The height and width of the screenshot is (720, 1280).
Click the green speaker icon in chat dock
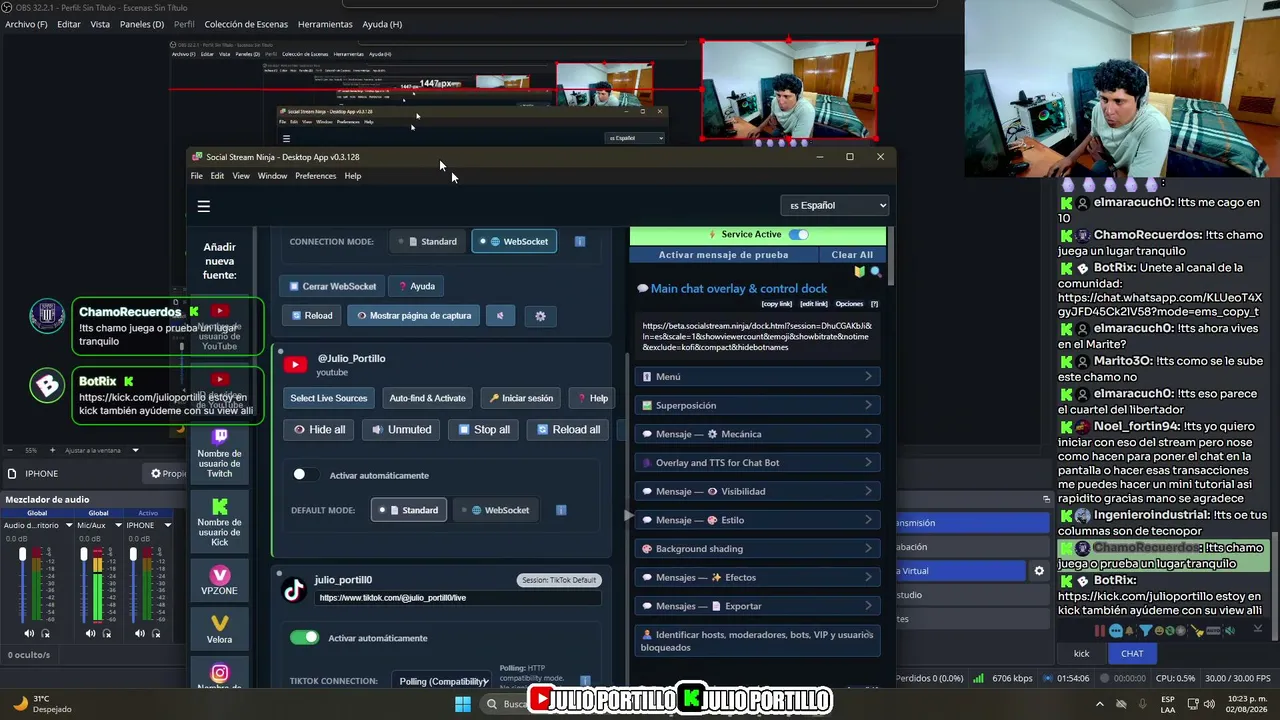pyautogui.click(x=1230, y=631)
